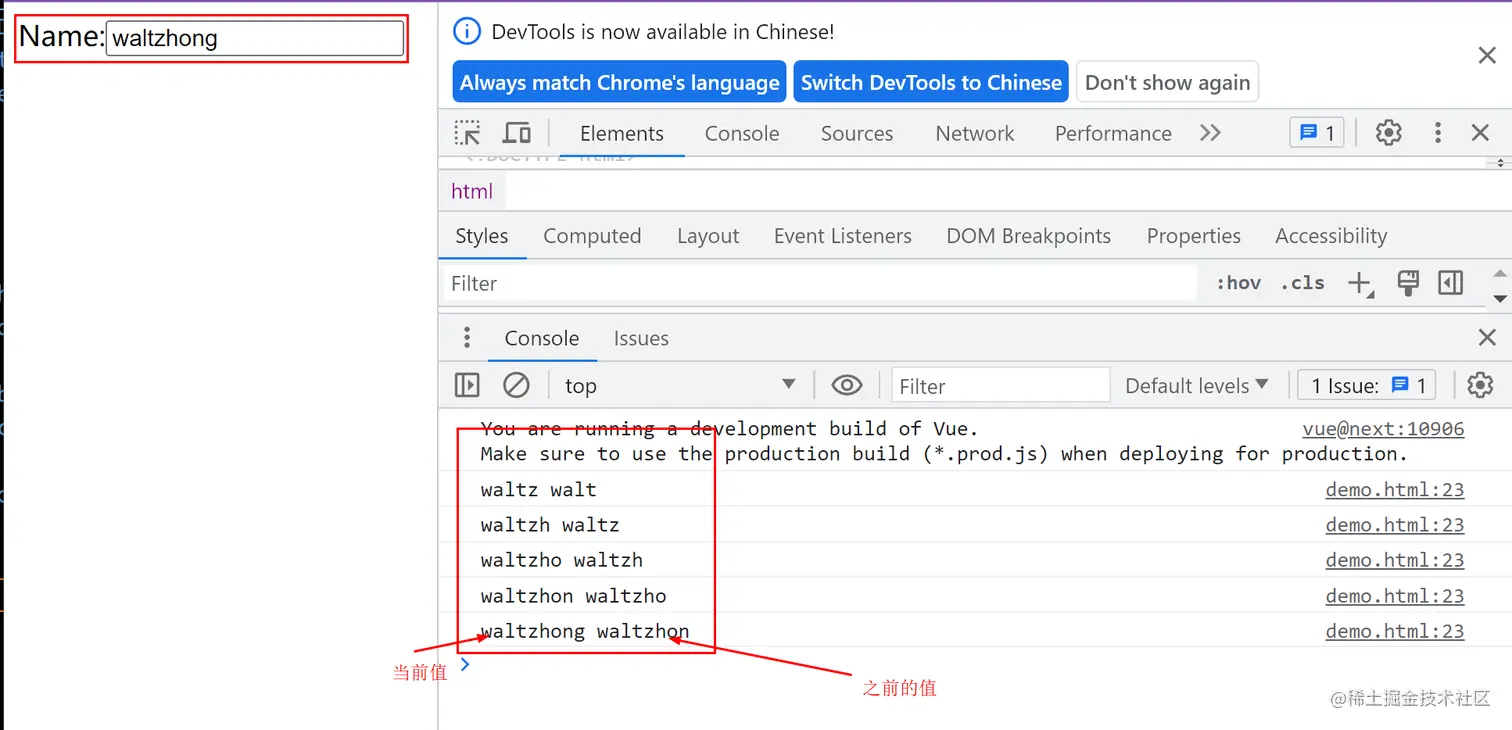Click the console Filter input field
This screenshot has height=730, width=1512.
tap(1000, 386)
